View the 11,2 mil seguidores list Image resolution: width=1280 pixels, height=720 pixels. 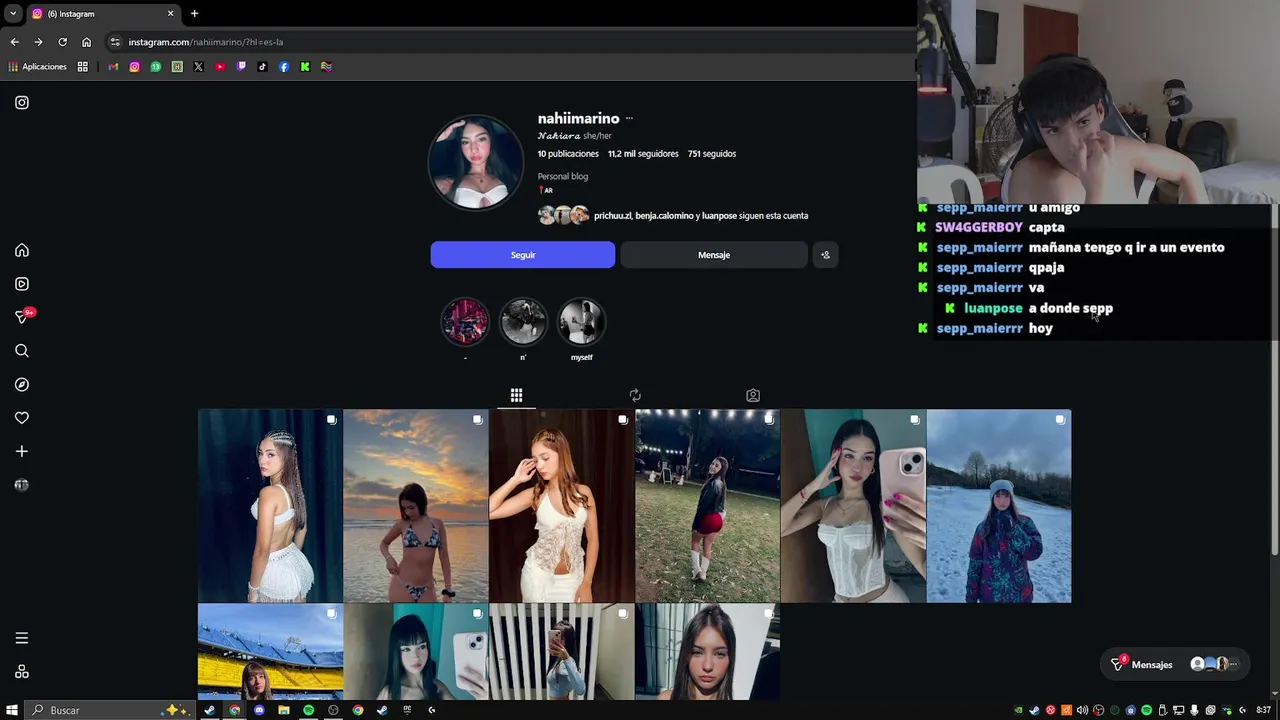click(x=643, y=154)
